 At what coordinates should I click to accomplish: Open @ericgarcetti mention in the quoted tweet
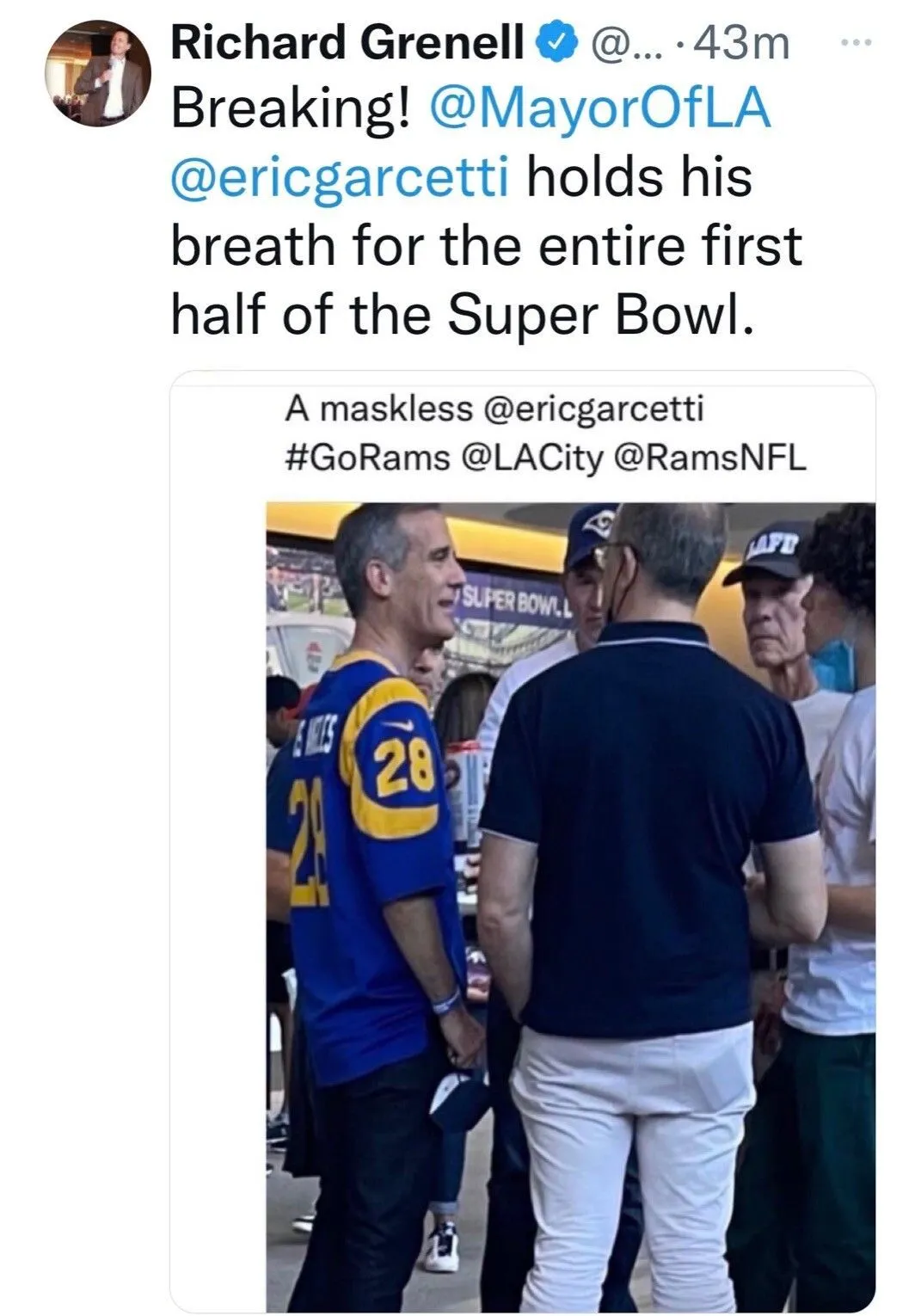(594, 409)
